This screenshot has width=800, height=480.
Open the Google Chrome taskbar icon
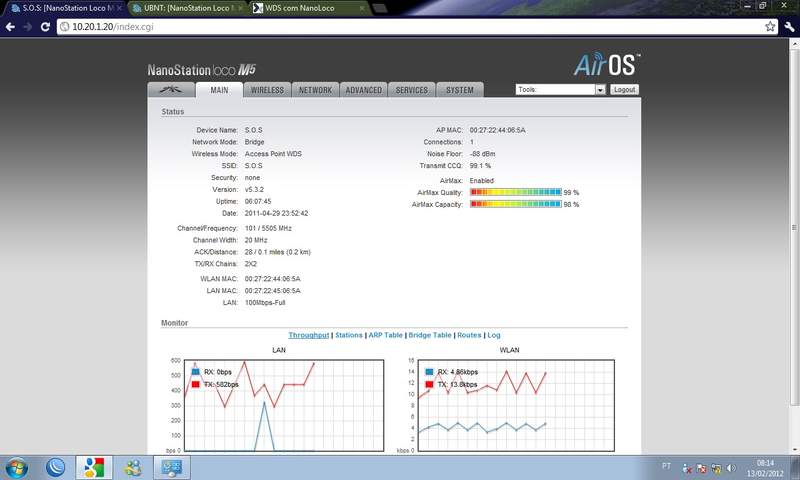(94, 467)
